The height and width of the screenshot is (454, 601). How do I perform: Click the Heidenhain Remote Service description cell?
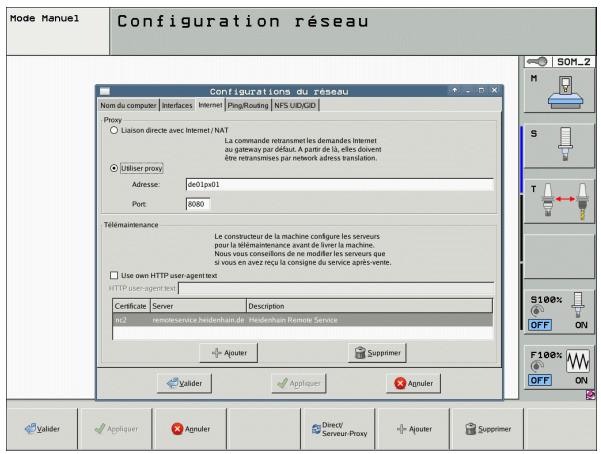pyautogui.click(x=293, y=320)
